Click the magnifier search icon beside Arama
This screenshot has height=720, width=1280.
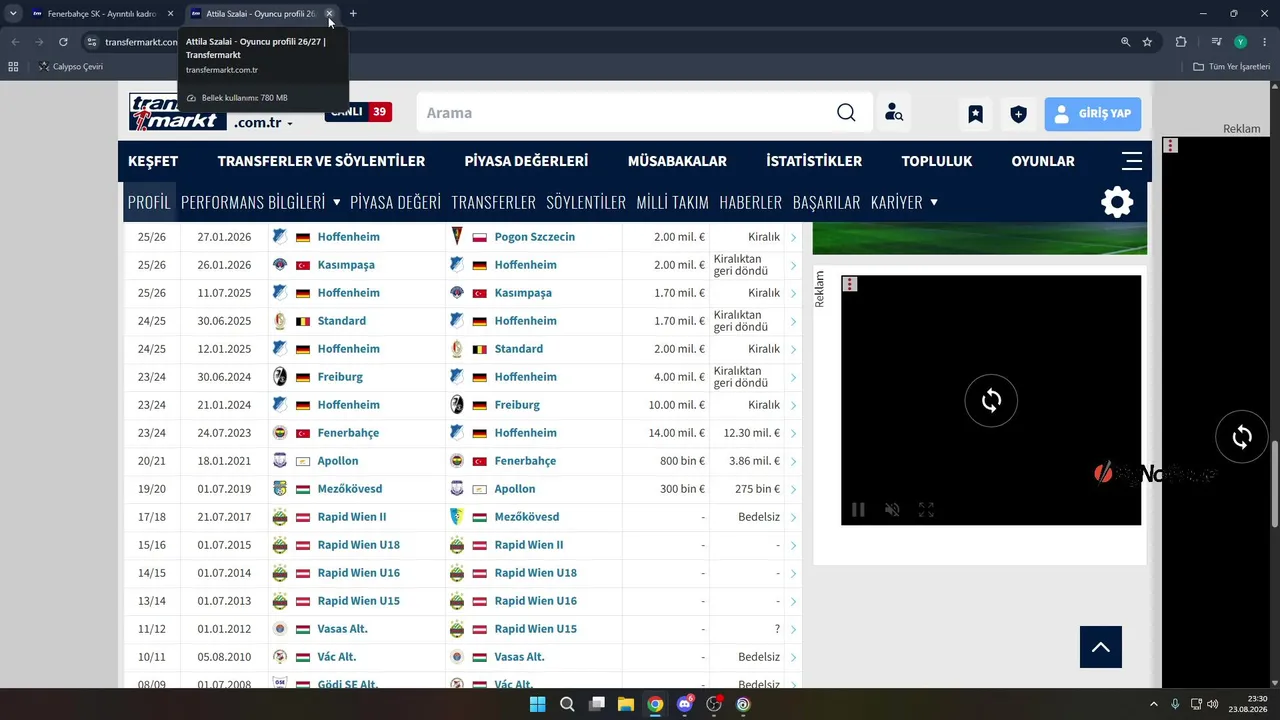(x=846, y=113)
